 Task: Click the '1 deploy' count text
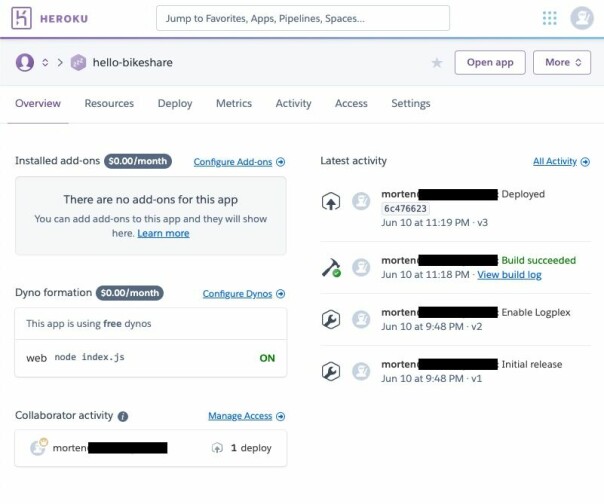251,448
